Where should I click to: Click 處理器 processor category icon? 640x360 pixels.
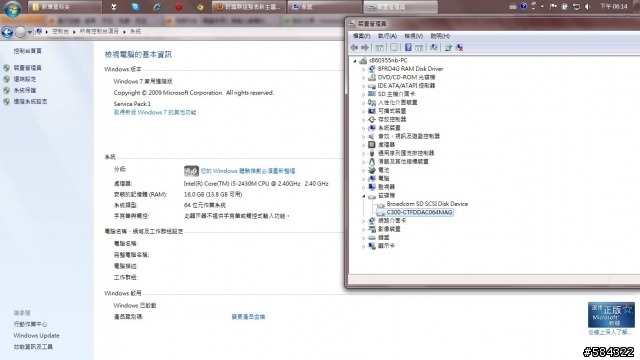coord(371,144)
